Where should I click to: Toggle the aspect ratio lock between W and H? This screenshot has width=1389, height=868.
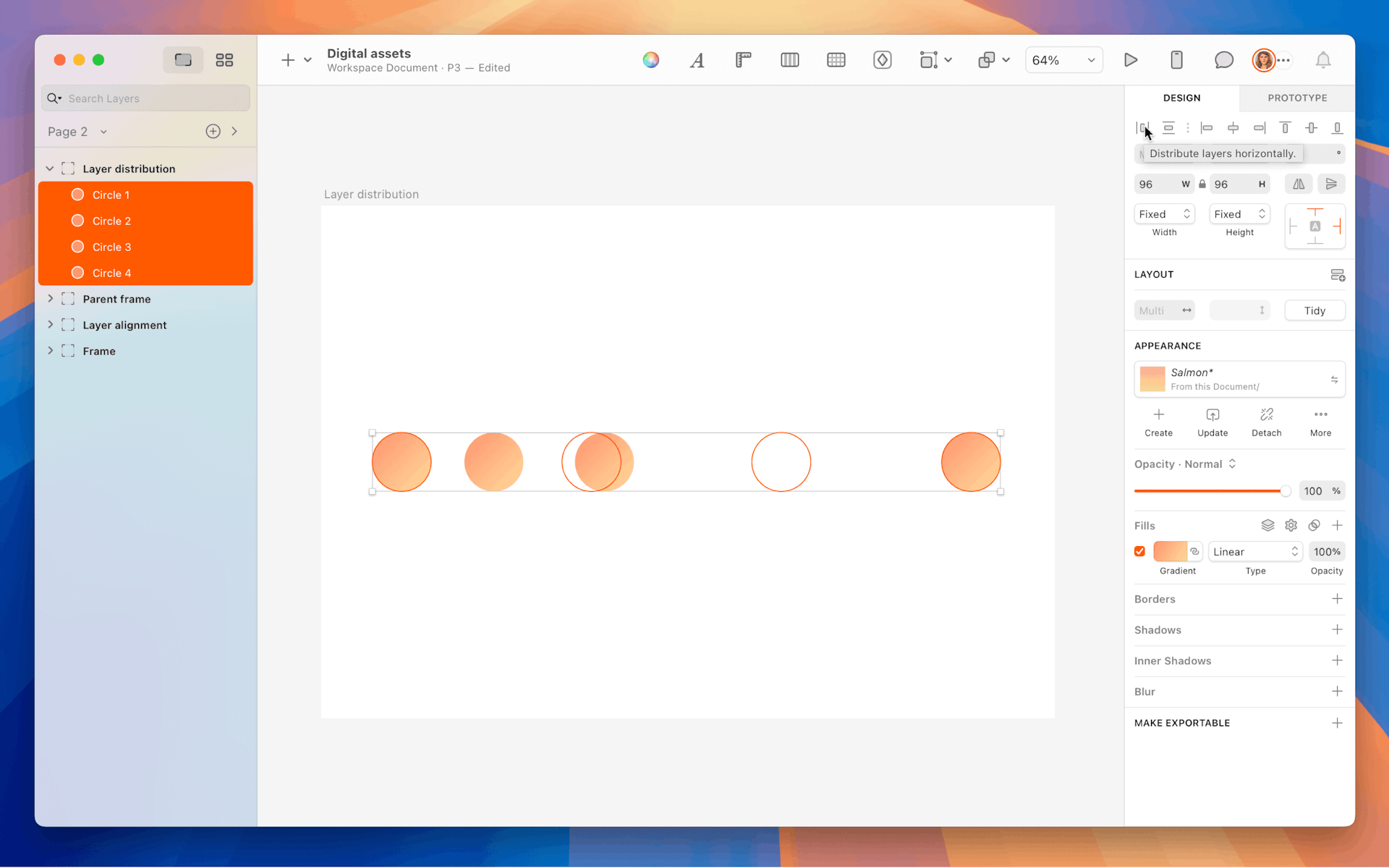click(x=1202, y=184)
